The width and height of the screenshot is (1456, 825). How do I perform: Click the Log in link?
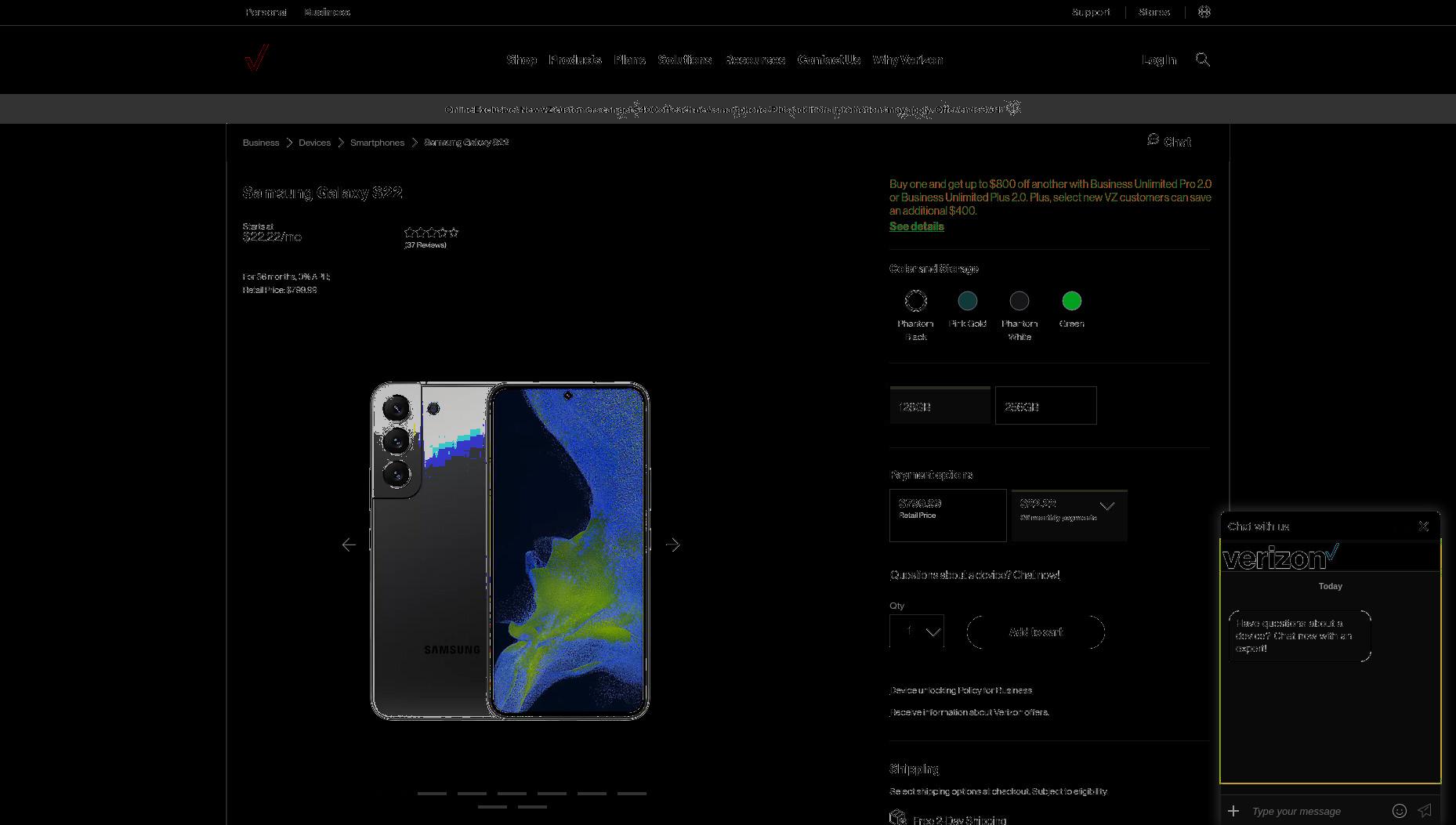click(x=1159, y=60)
